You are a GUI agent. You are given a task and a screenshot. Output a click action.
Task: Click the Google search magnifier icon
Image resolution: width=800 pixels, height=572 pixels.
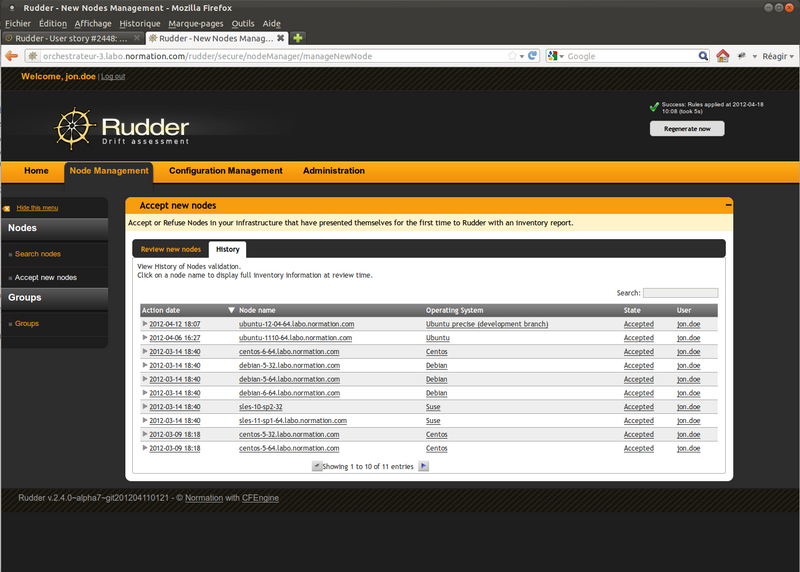click(x=703, y=56)
